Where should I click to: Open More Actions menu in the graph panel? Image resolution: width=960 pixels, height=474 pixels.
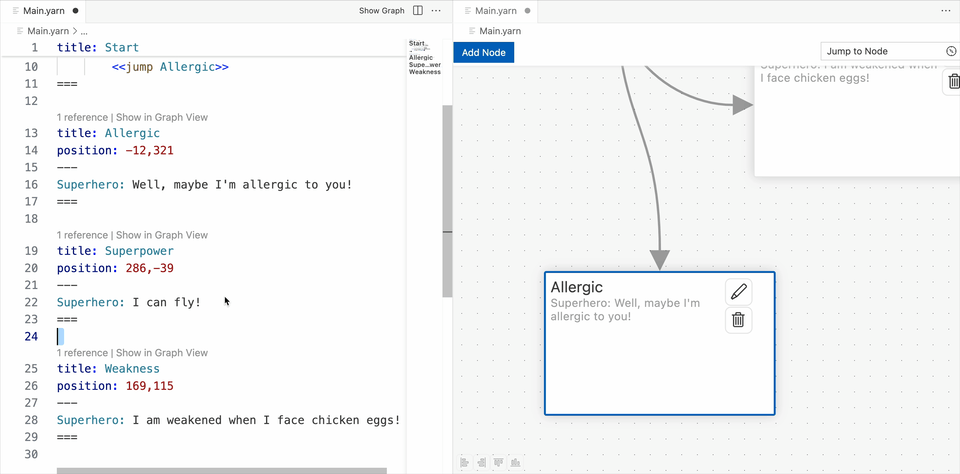coord(945,11)
